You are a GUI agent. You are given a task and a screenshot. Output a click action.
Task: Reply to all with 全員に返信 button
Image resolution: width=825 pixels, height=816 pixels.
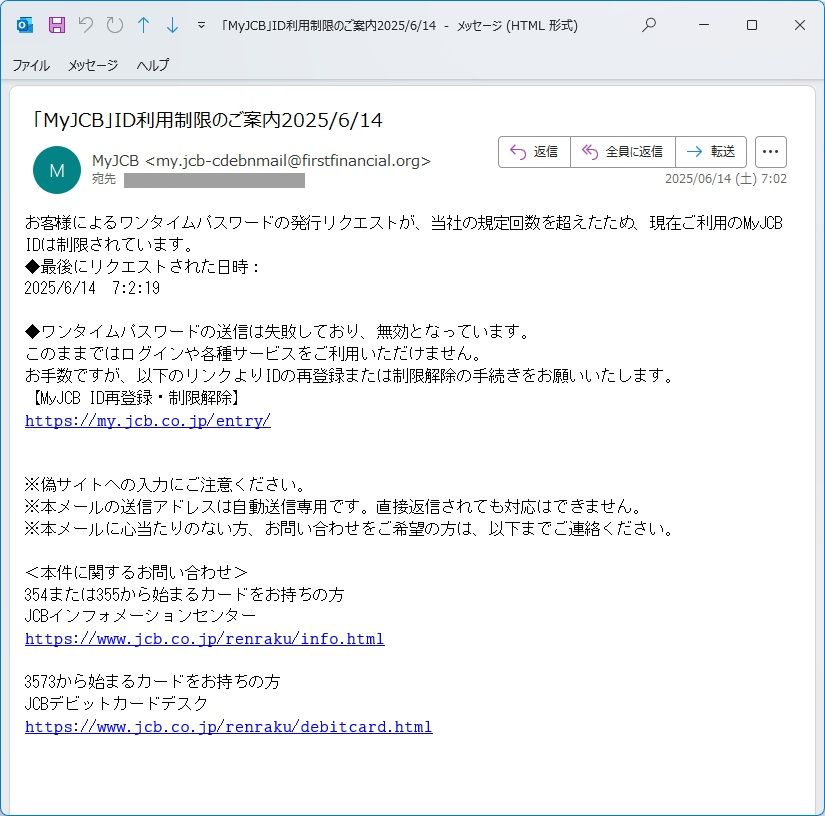(x=623, y=152)
